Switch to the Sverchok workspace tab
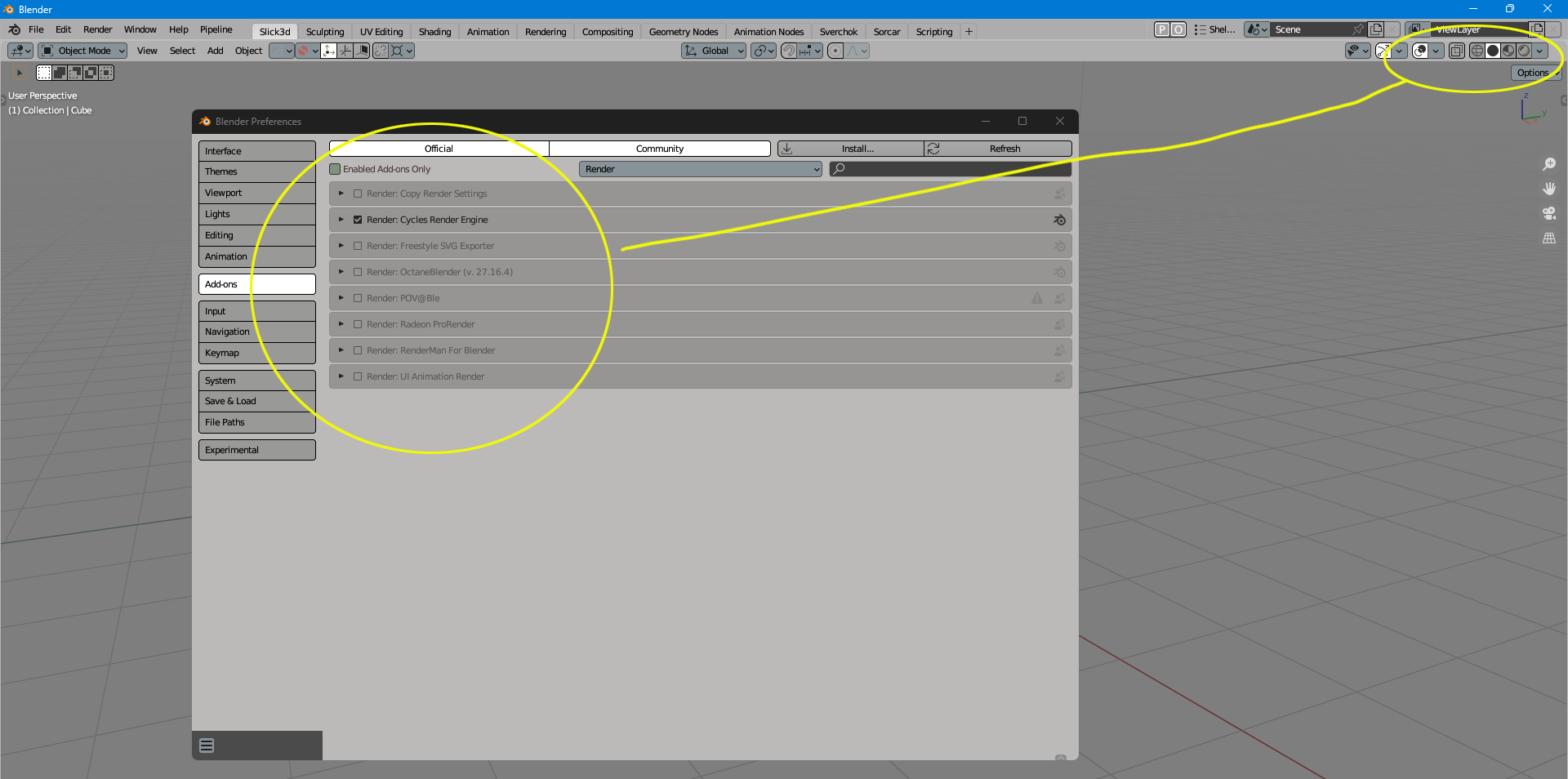This screenshot has height=779, width=1568. click(x=839, y=32)
